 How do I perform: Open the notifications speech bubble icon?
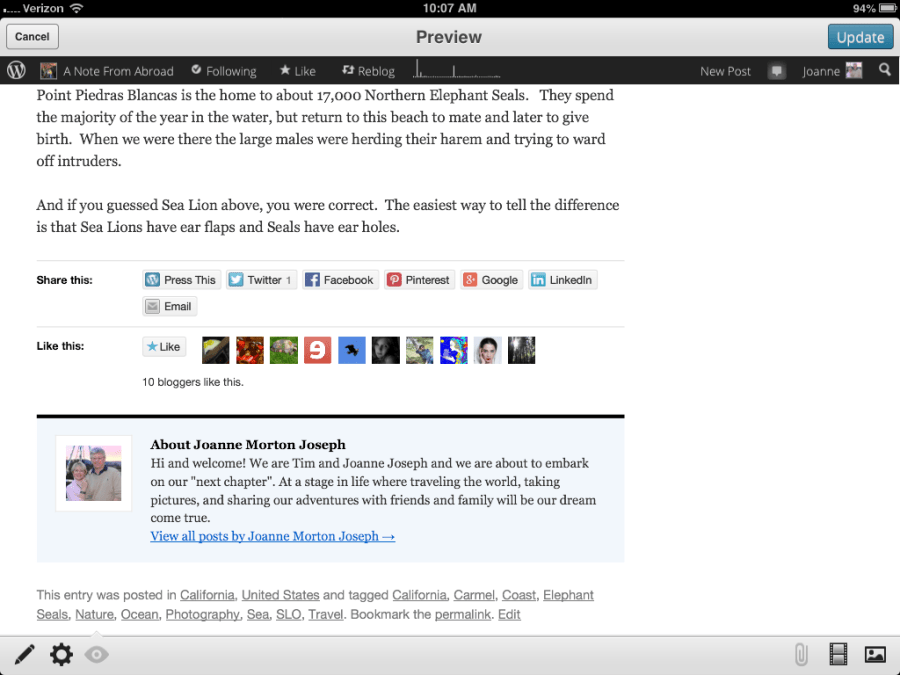click(x=777, y=71)
